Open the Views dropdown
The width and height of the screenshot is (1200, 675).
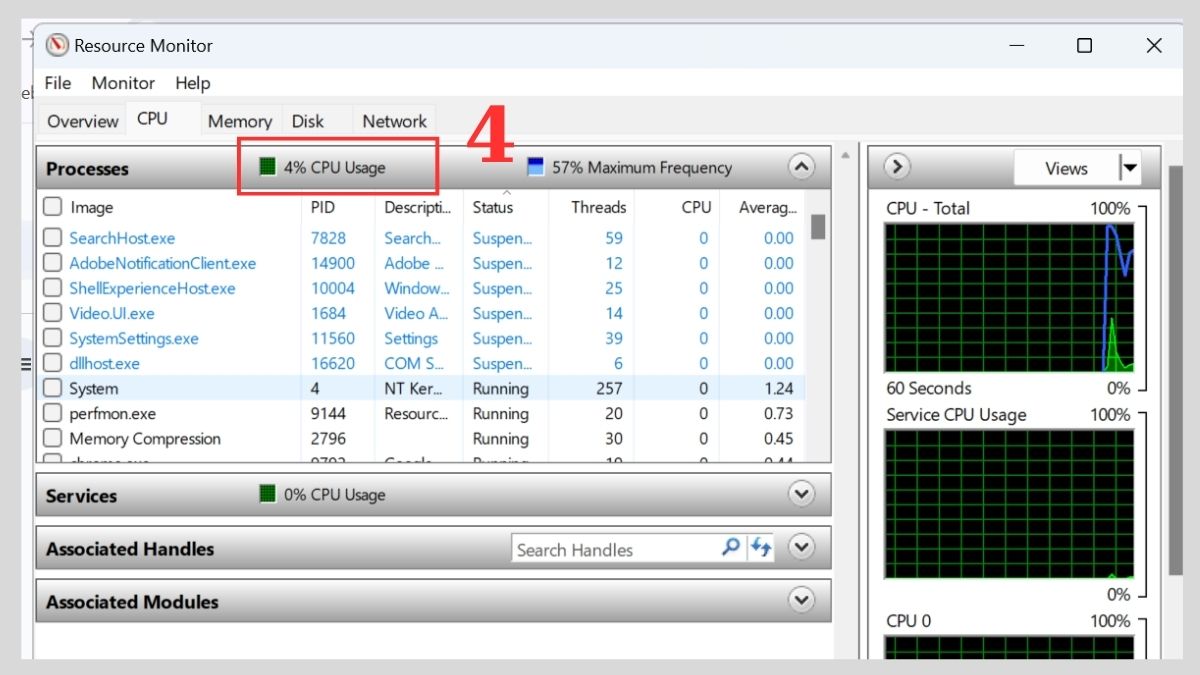(x=1130, y=167)
